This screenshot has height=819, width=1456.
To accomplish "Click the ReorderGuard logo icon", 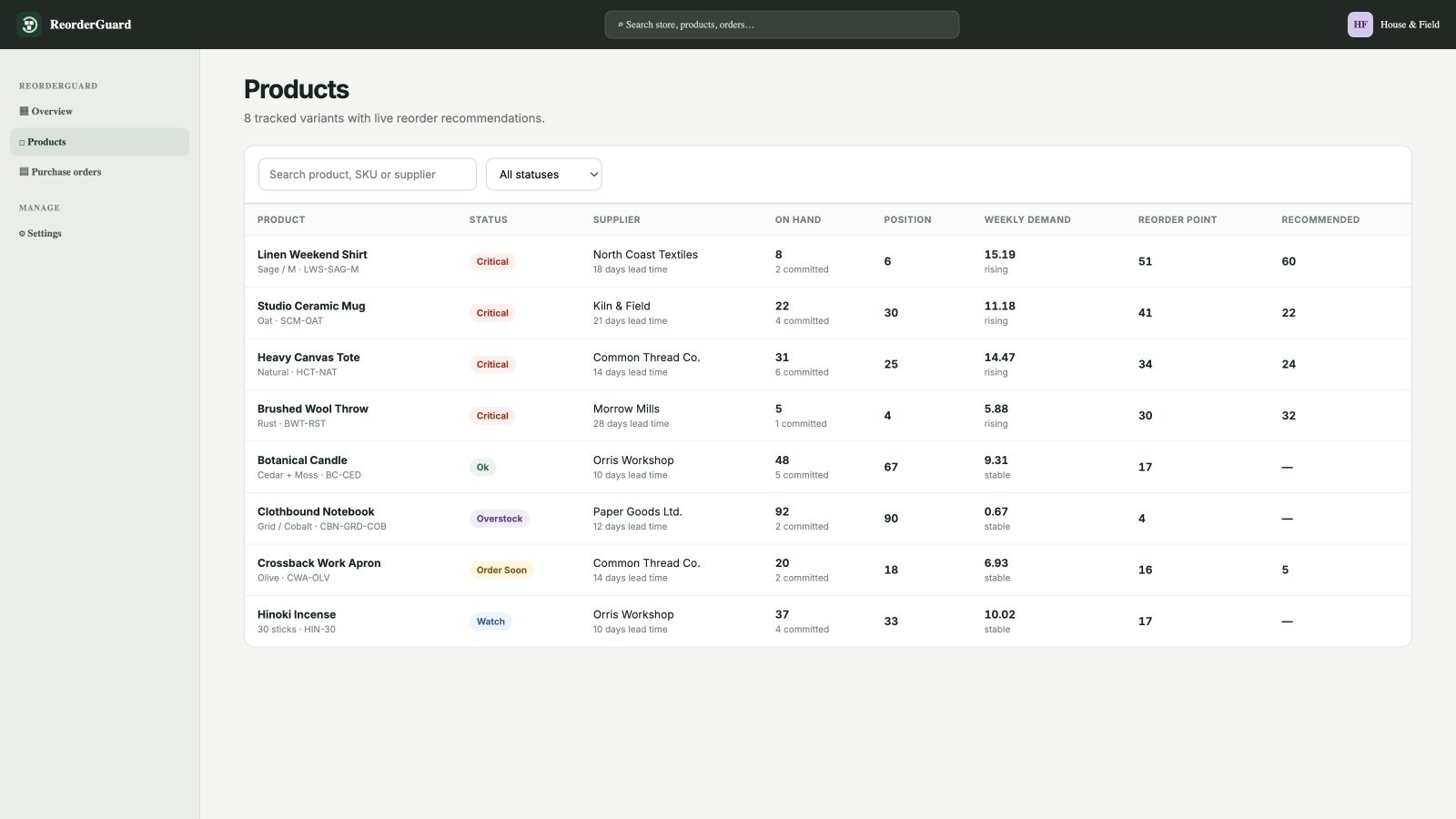I will click(x=29, y=25).
